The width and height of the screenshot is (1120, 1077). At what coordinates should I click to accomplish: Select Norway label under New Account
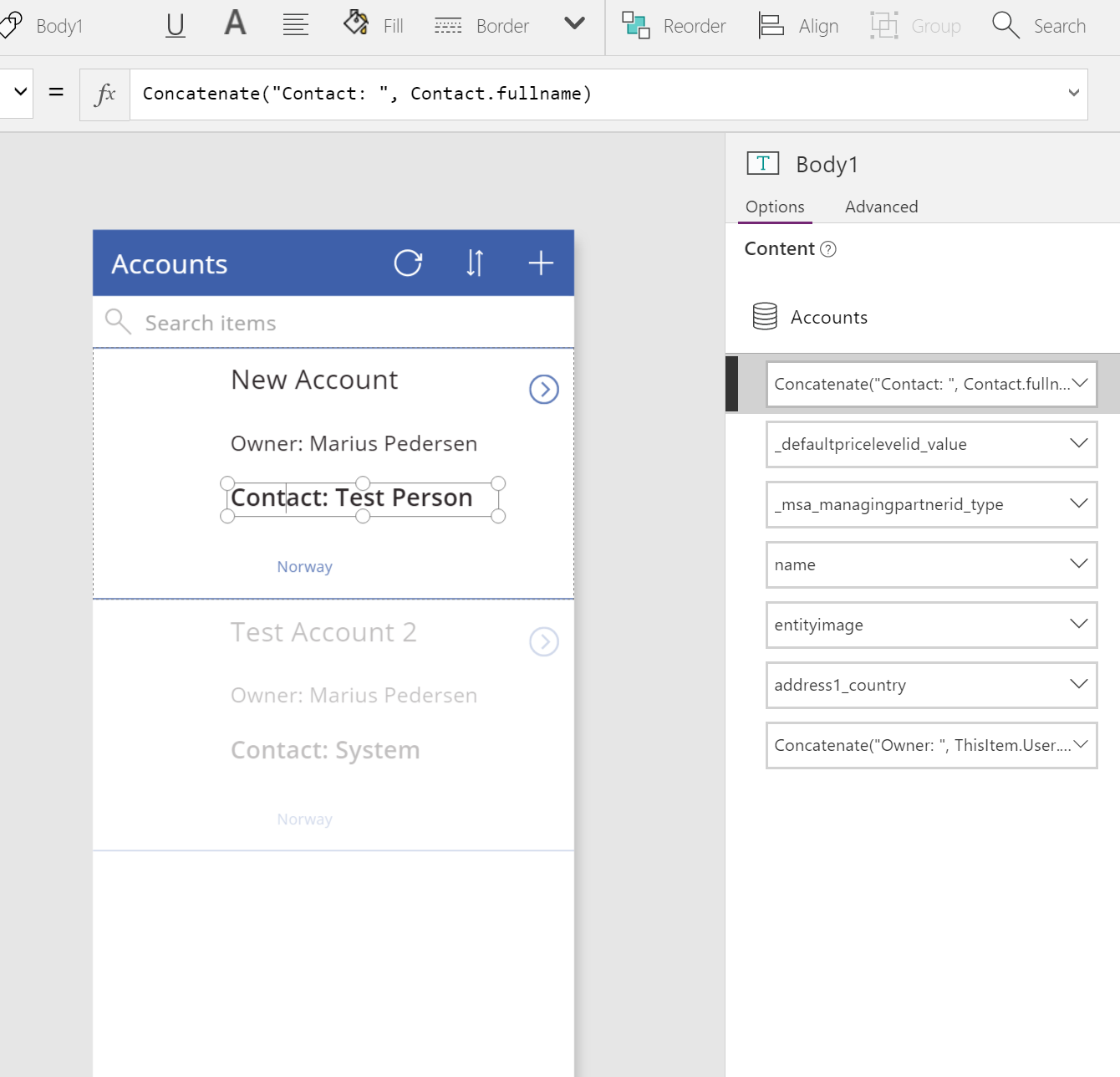click(x=305, y=567)
